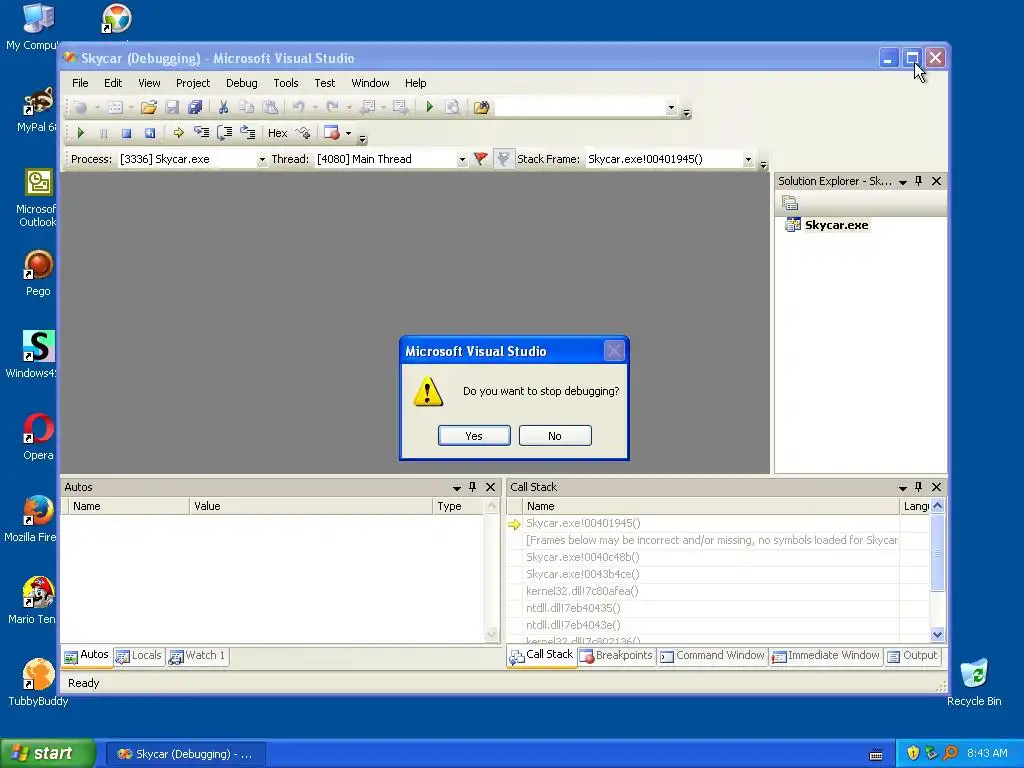Open the File menu
Viewport: 1024px width, 768px height.
click(x=80, y=83)
